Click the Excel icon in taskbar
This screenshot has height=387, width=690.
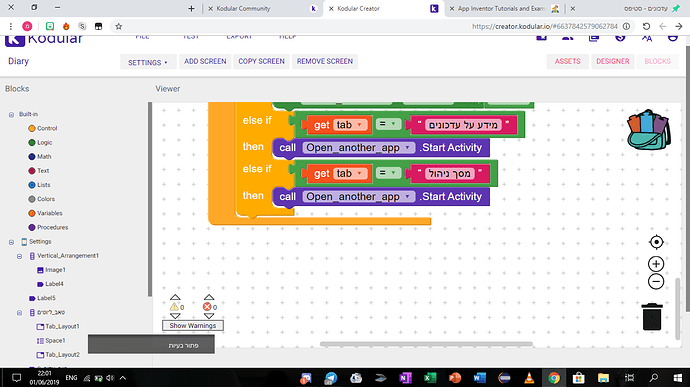click(x=430, y=378)
